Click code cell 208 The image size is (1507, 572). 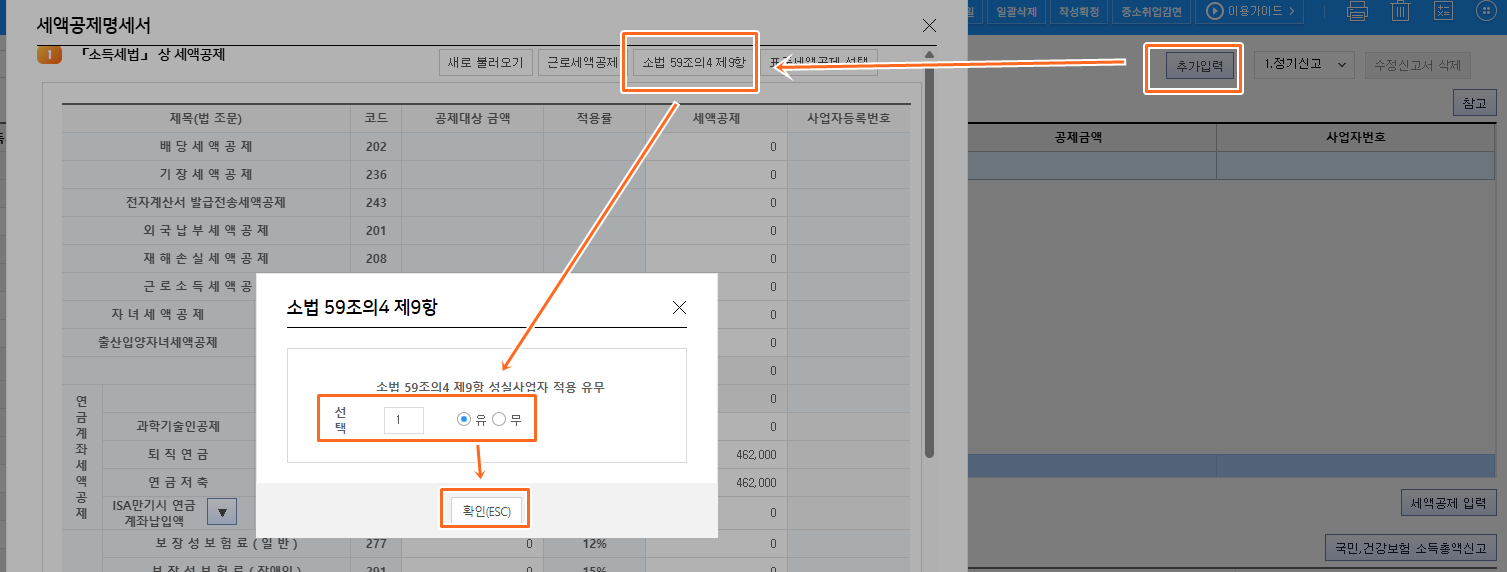(376, 258)
